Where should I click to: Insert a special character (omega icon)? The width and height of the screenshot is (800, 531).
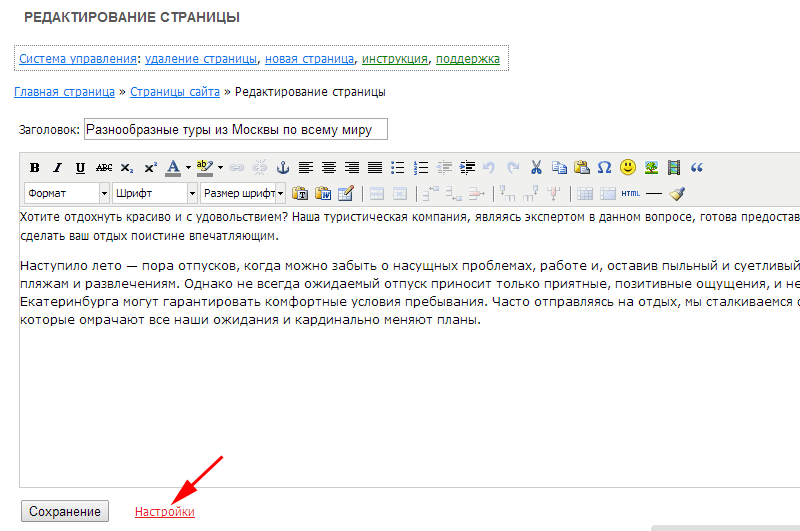pos(604,168)
